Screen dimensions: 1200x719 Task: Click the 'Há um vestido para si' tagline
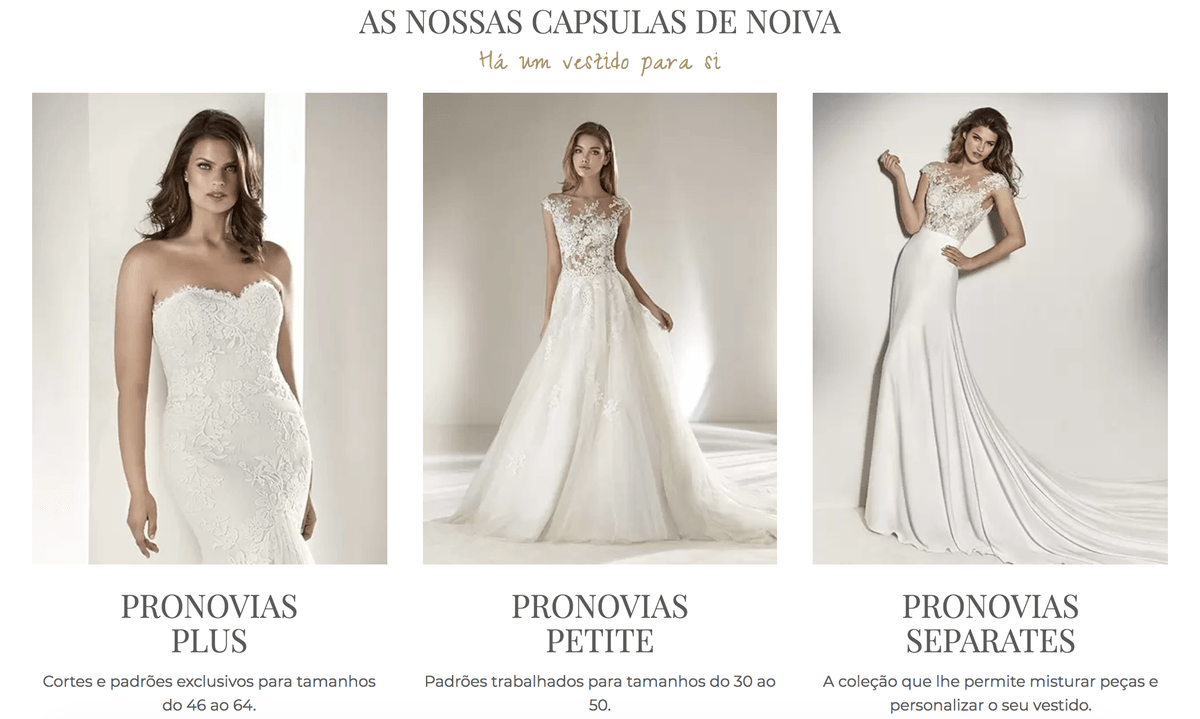tap(600, 61)
